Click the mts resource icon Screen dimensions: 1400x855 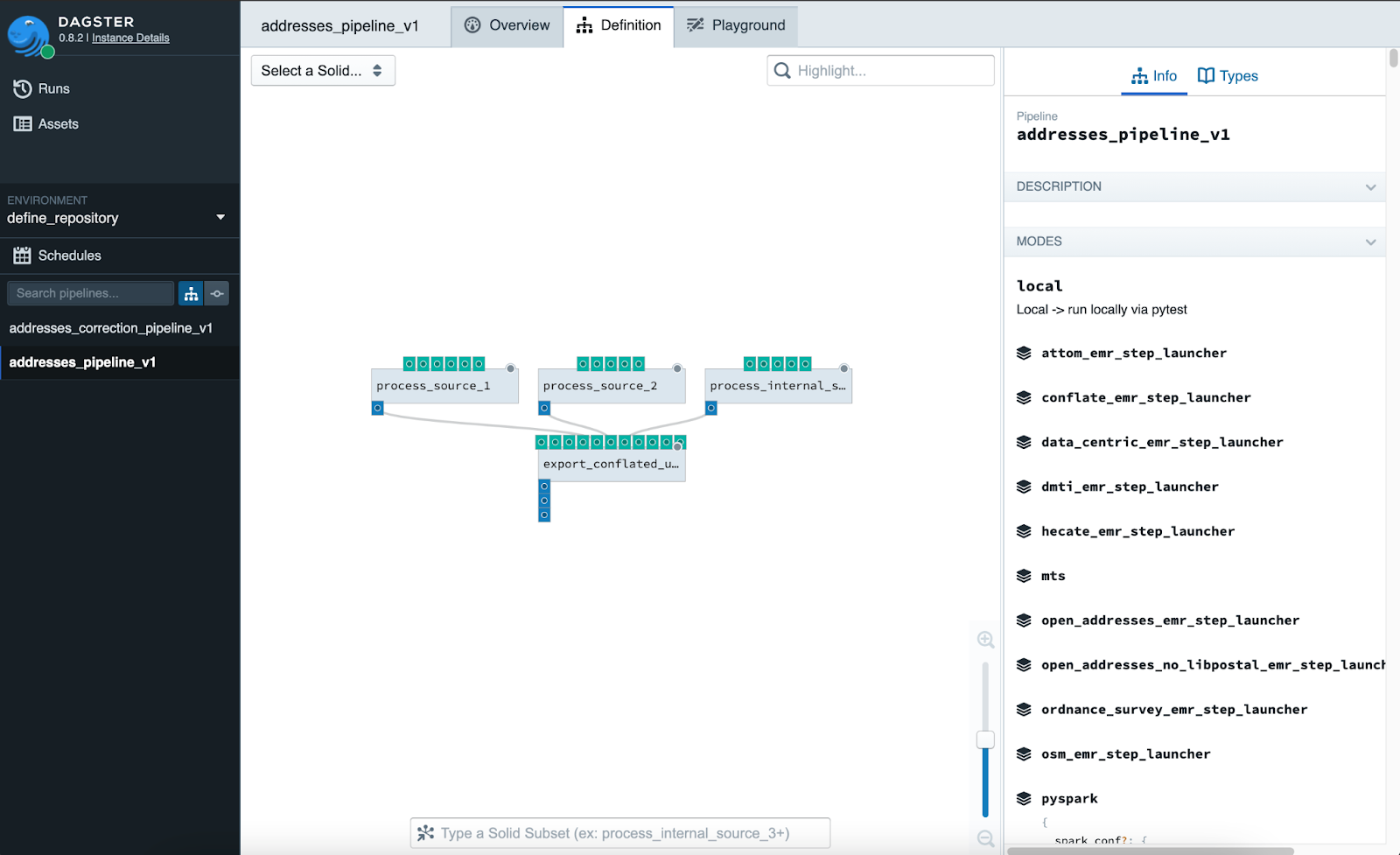coord(1024,576)
